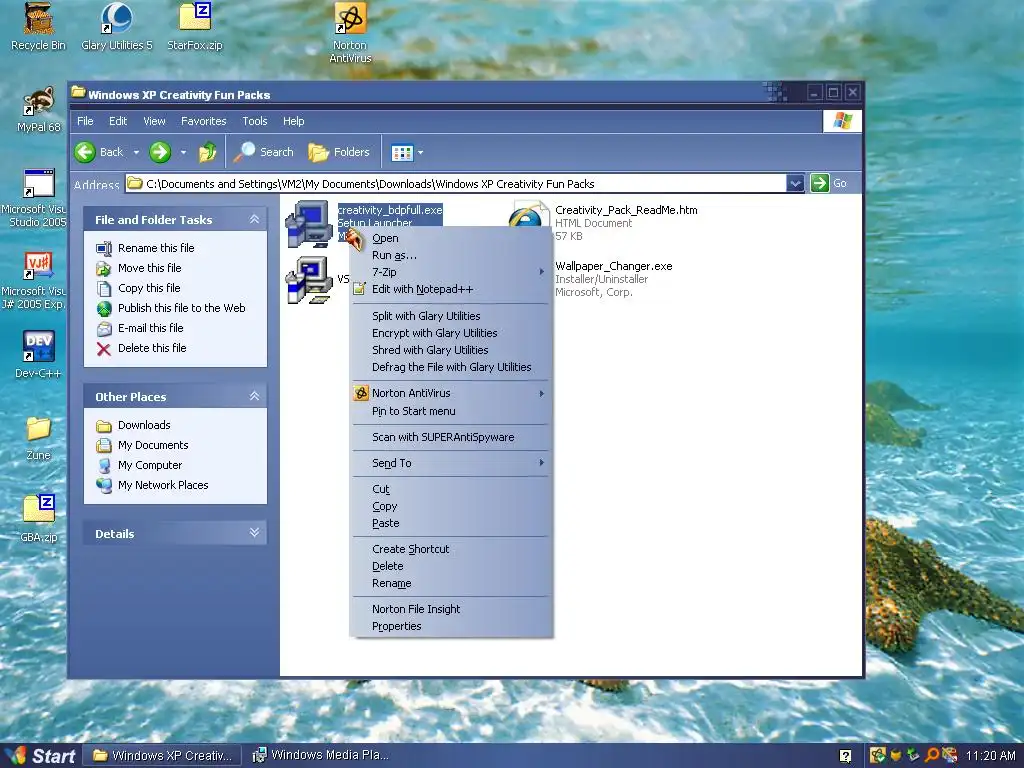The image size is (1024, 768).
Task: Go up one folder level
Action: coord(208,152)
